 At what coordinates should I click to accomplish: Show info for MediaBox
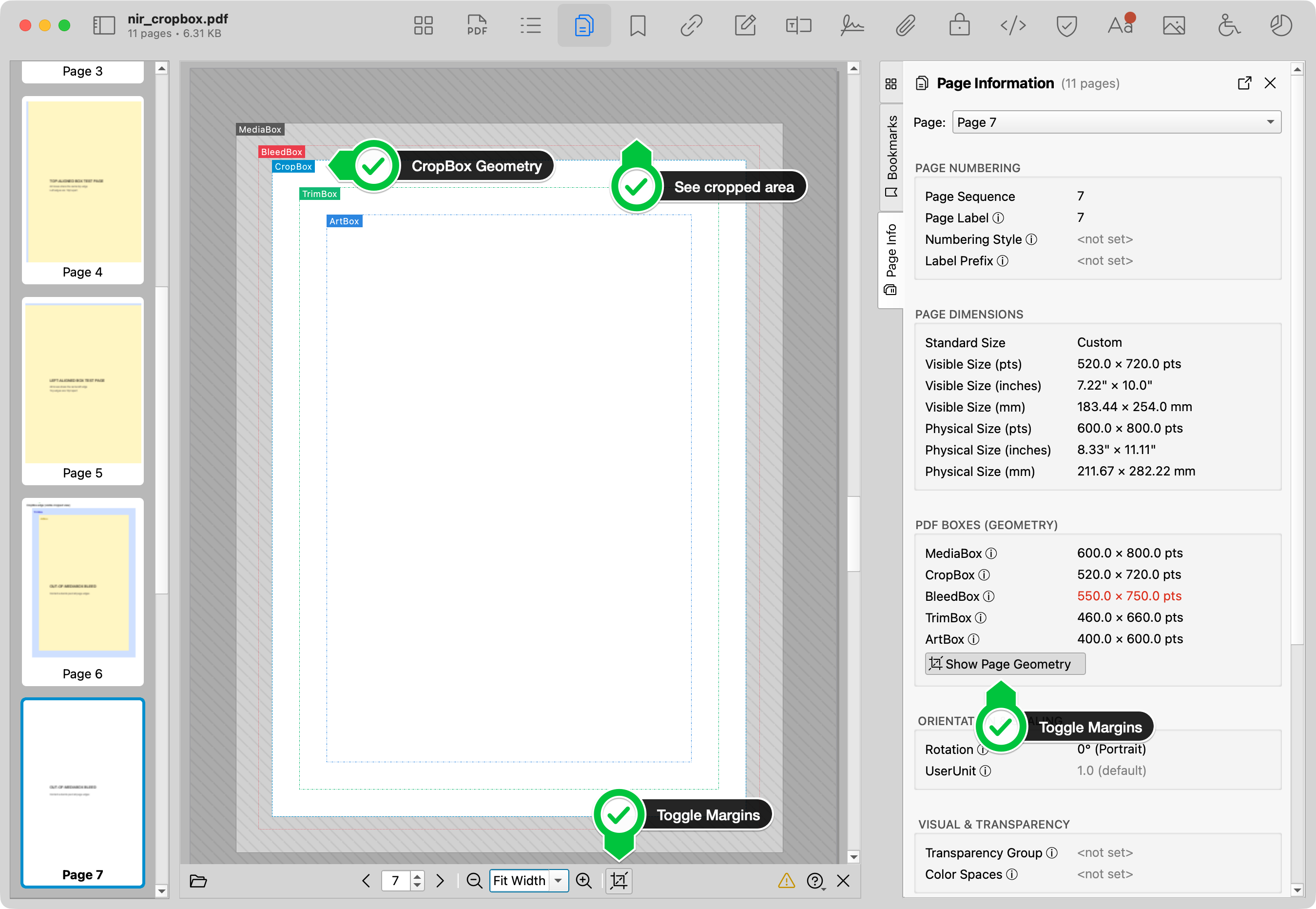pyautogui.click(x=991, y=553)
